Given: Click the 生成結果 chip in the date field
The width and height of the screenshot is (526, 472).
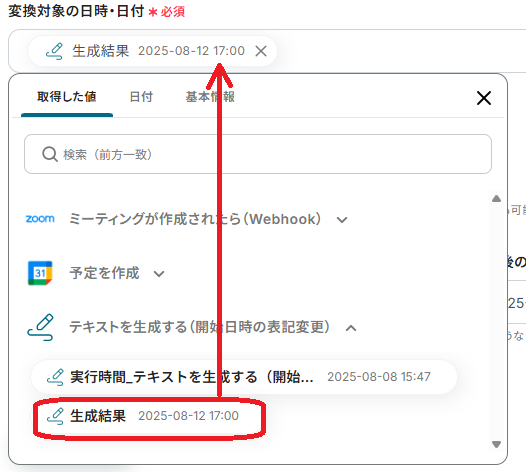Looking at the screenshot, I should click(152, 51).
